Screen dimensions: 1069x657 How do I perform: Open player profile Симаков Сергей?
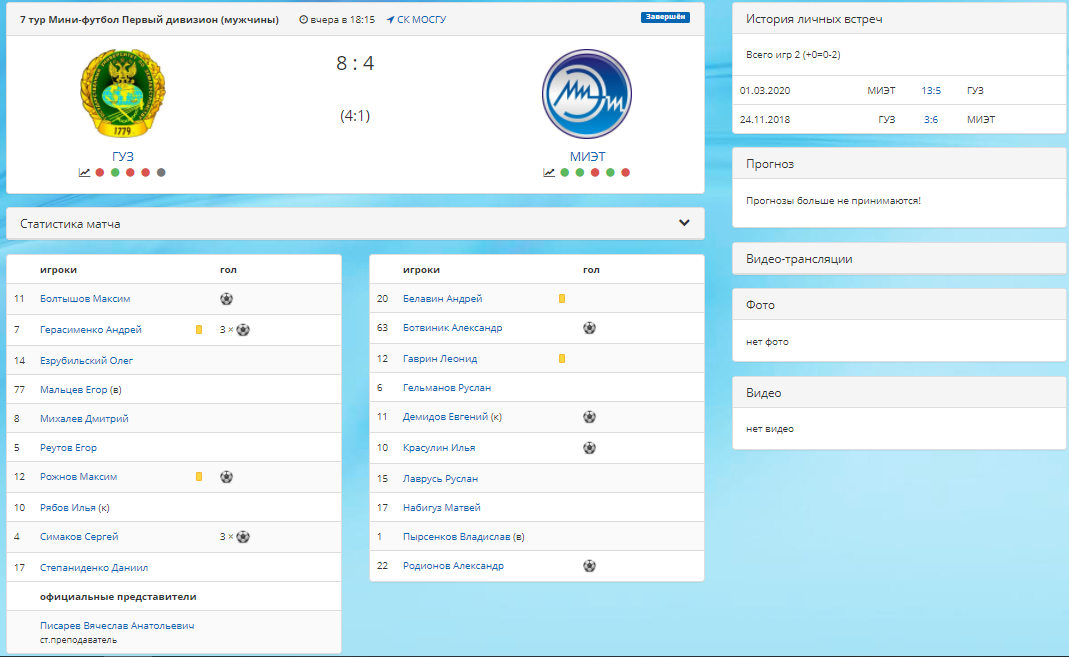(x=79, y=536)
